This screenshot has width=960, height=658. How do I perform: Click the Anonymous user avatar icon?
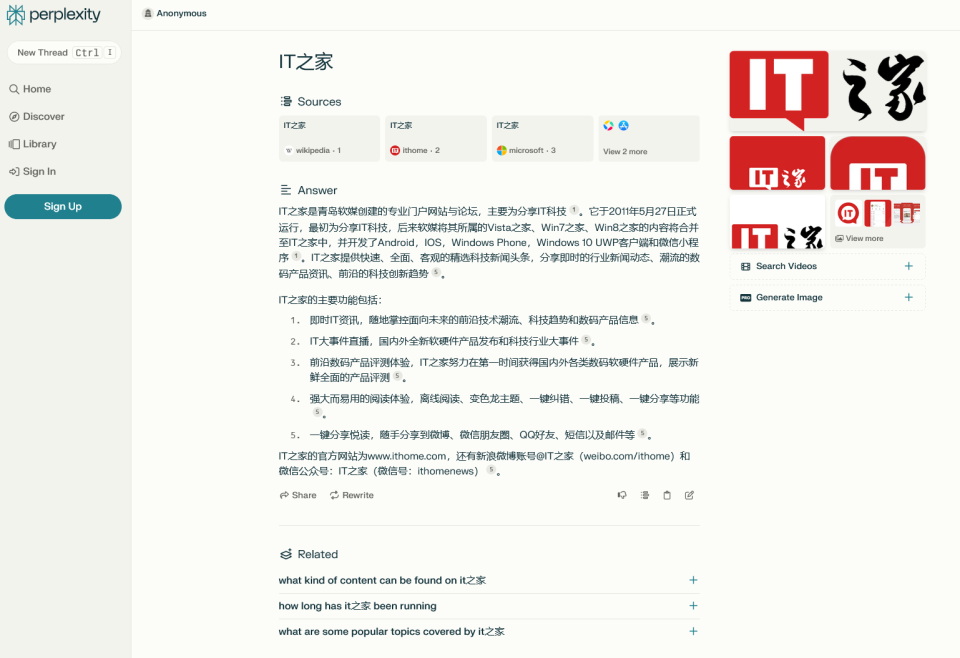point(148,13)
